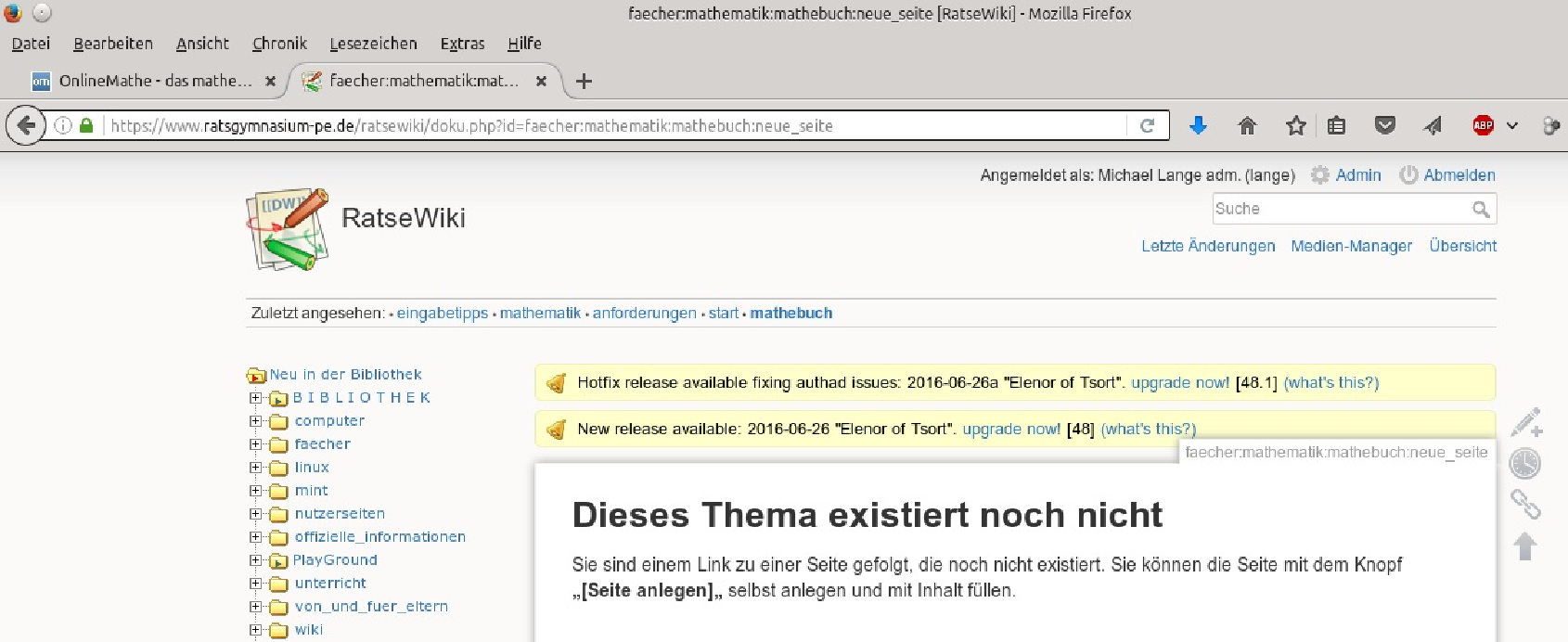Open old revisions clock icon
1568x642 pixels.
[x=1525, y=463]
